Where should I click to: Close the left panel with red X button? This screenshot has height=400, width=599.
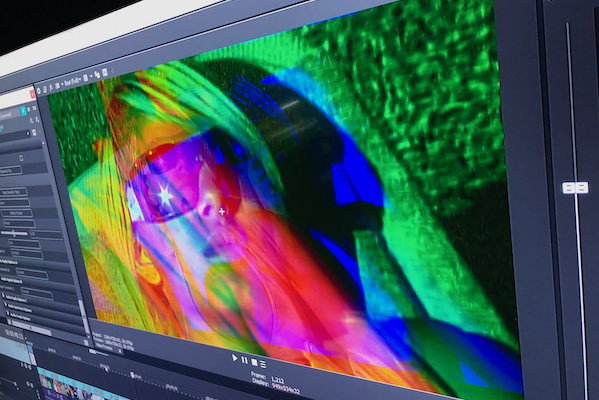(x=32, y=94)
